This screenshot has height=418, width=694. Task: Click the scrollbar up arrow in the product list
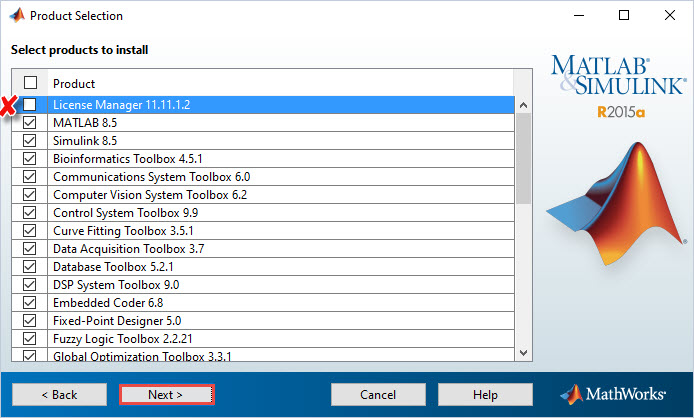[x=523, y=105]
